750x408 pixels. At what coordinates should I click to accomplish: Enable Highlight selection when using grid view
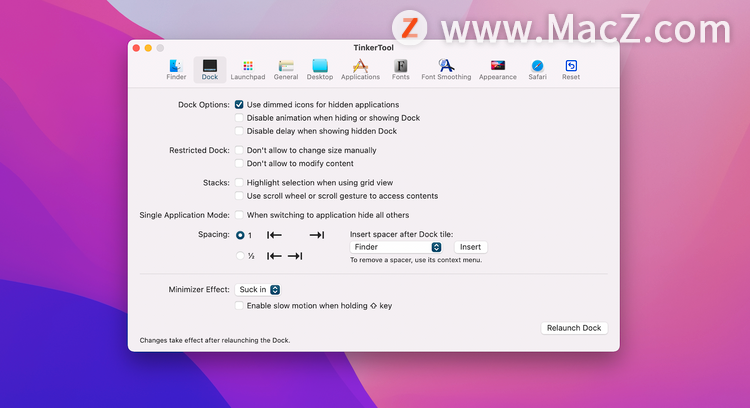pos(239,183)
